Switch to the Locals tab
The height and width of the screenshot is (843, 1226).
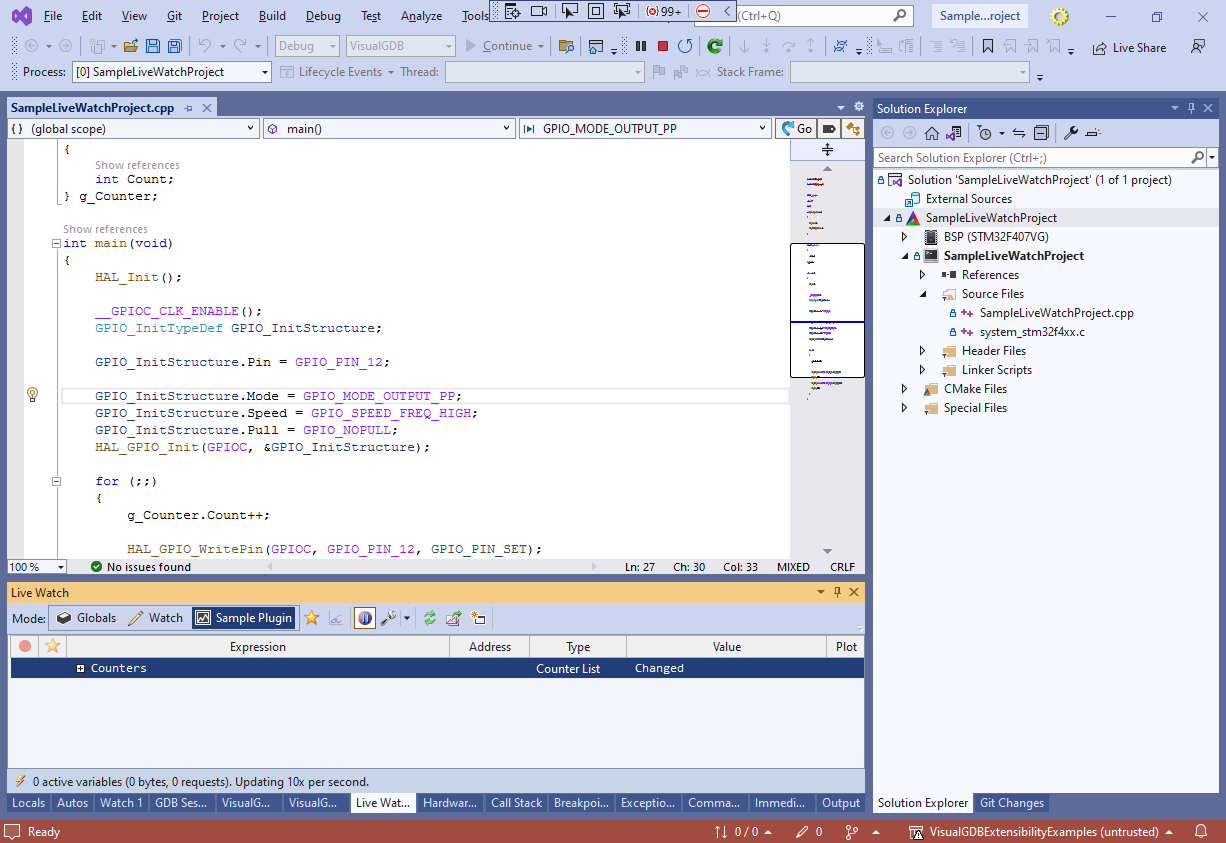(x=29, y=803)
